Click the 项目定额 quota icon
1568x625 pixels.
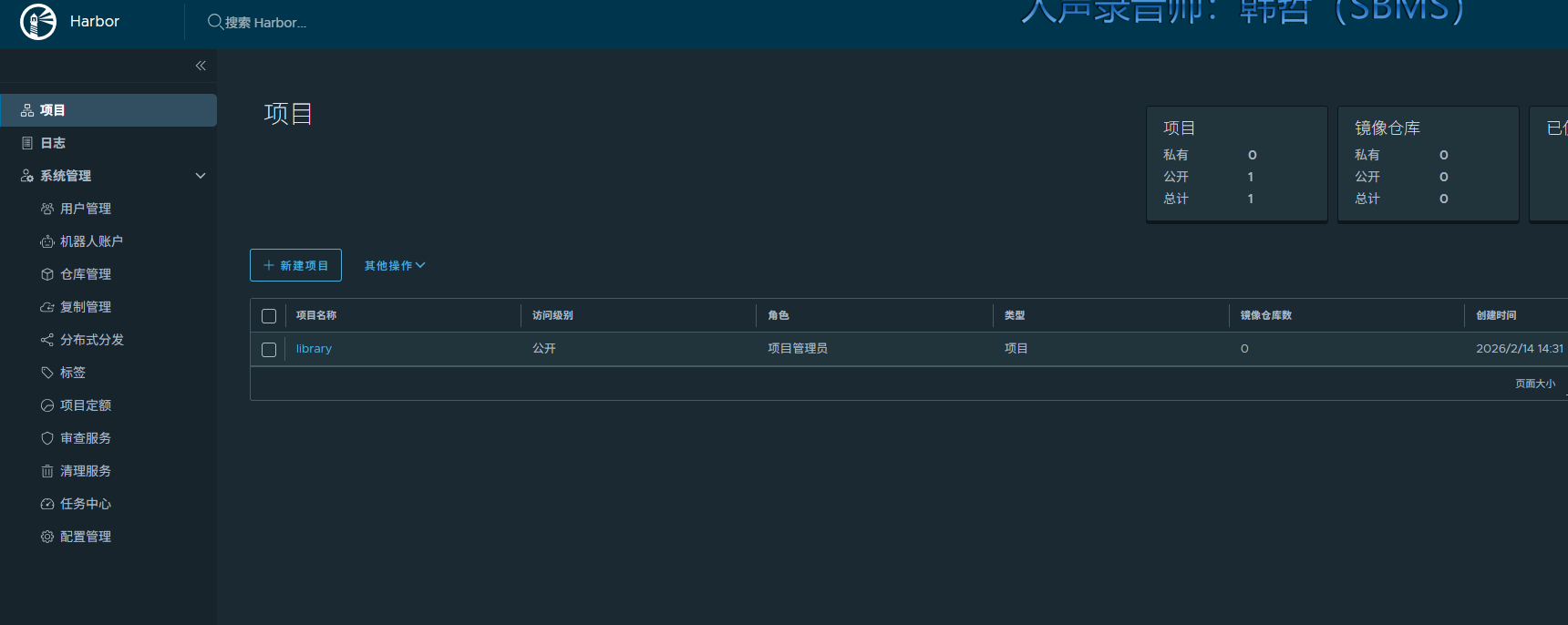point(47,405)
